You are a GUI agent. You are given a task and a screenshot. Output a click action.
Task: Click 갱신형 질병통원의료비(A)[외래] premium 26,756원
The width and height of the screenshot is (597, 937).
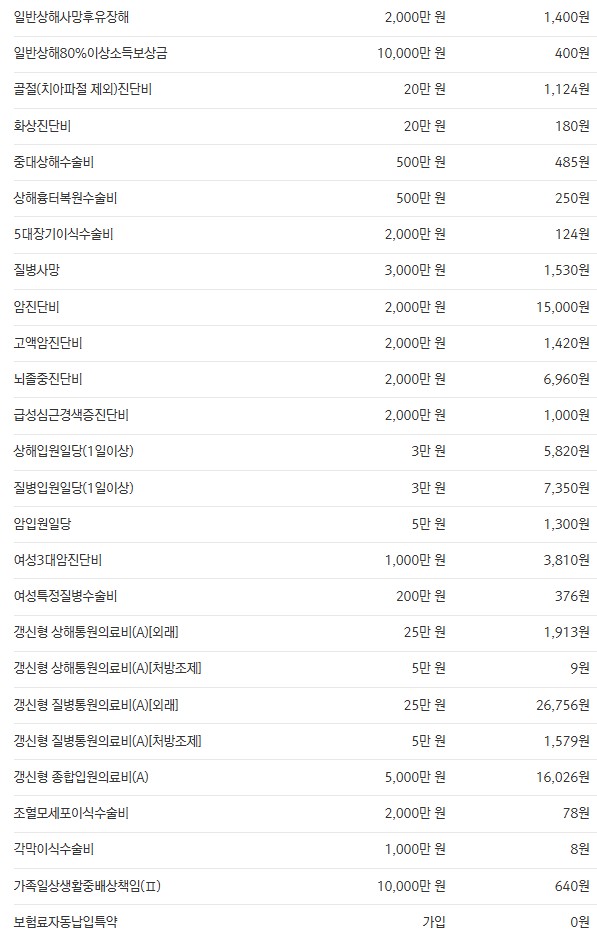(562, 705)
